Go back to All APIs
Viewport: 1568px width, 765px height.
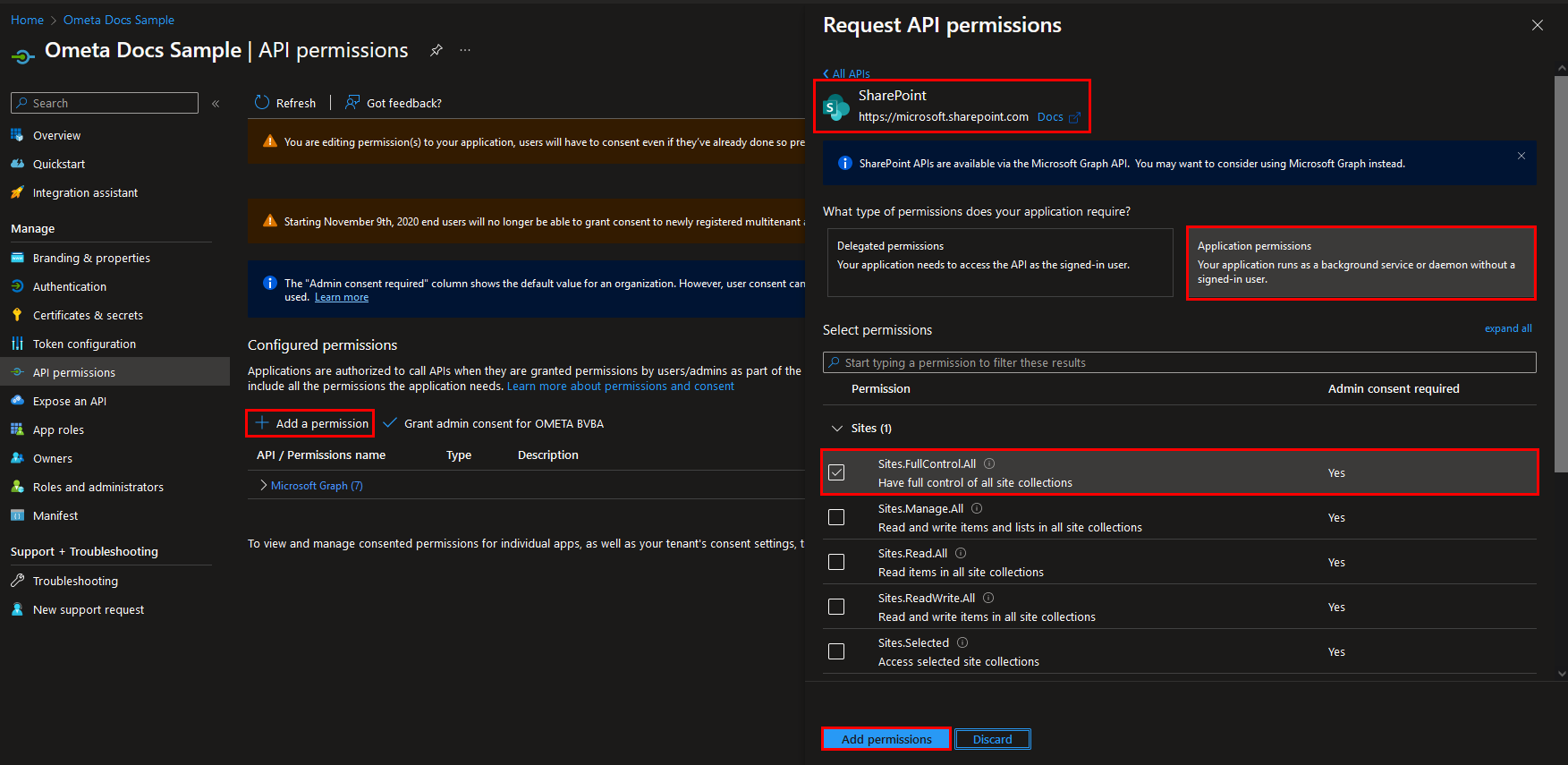(846, 73)
